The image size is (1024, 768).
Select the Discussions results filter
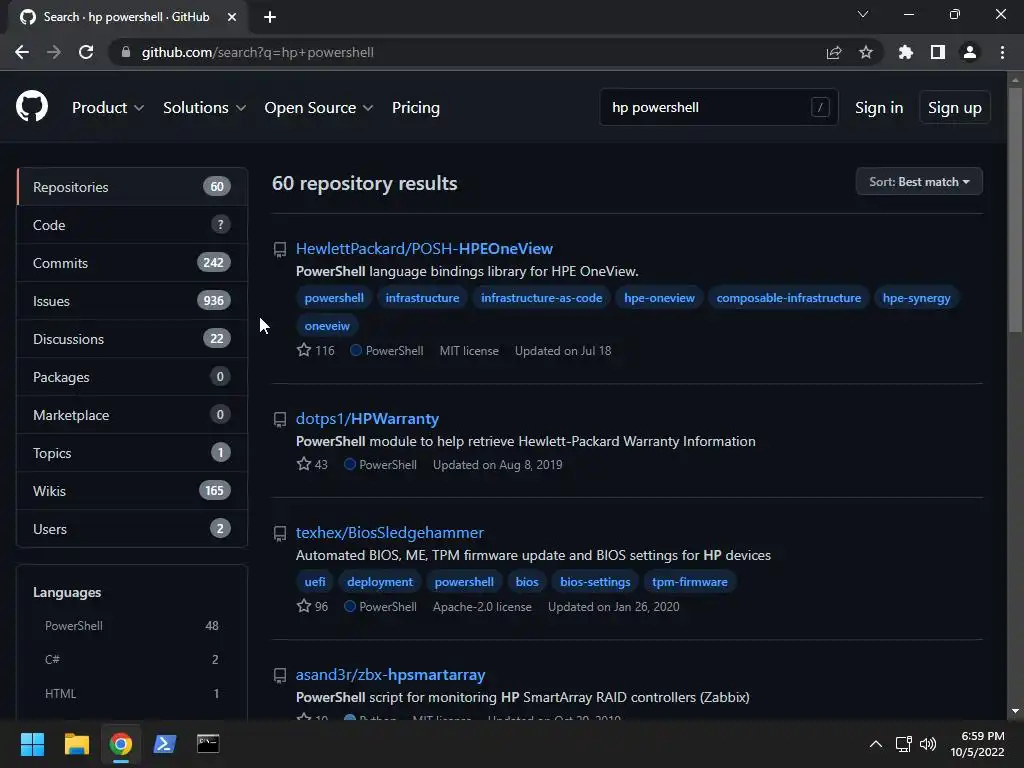pyautogui.click(x=132, y=338)
